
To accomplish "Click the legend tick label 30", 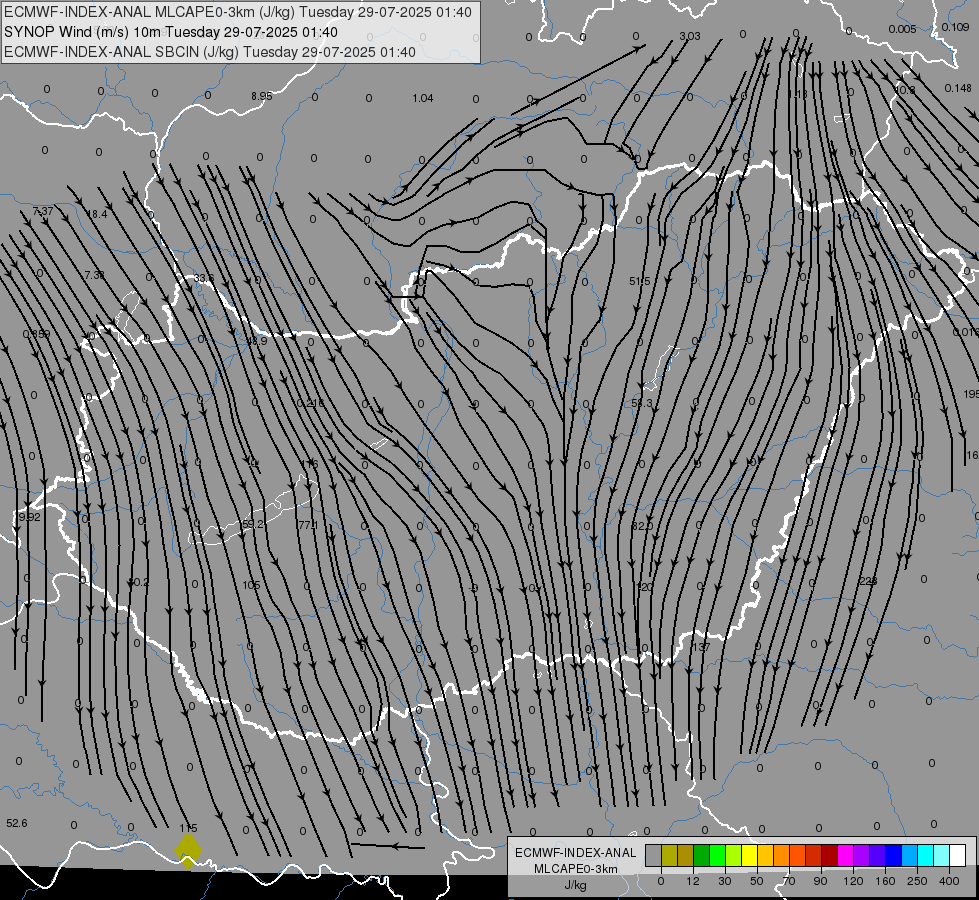I will pos(724,881).
